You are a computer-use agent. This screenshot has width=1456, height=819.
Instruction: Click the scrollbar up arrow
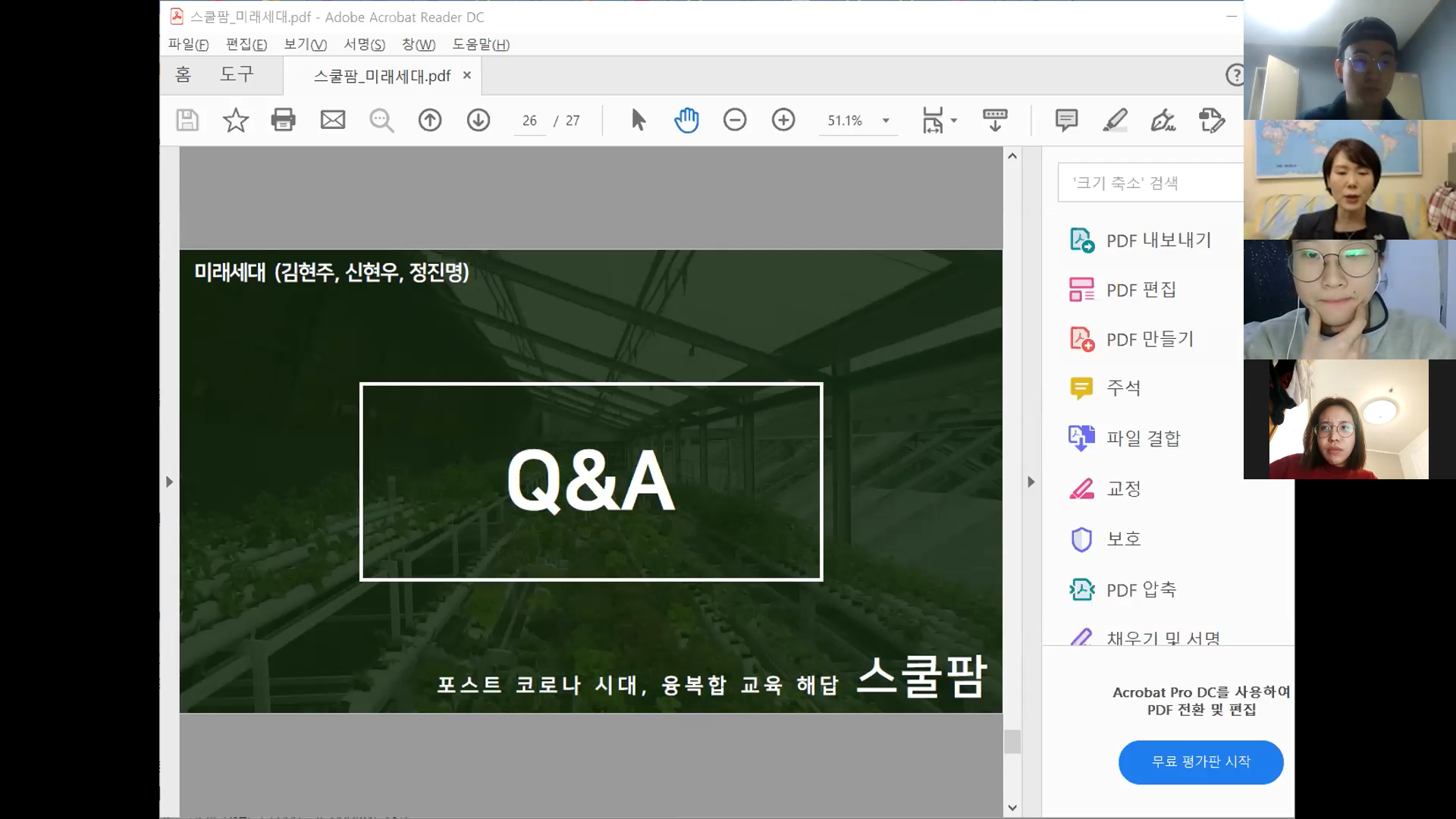tap(1012, 155)
